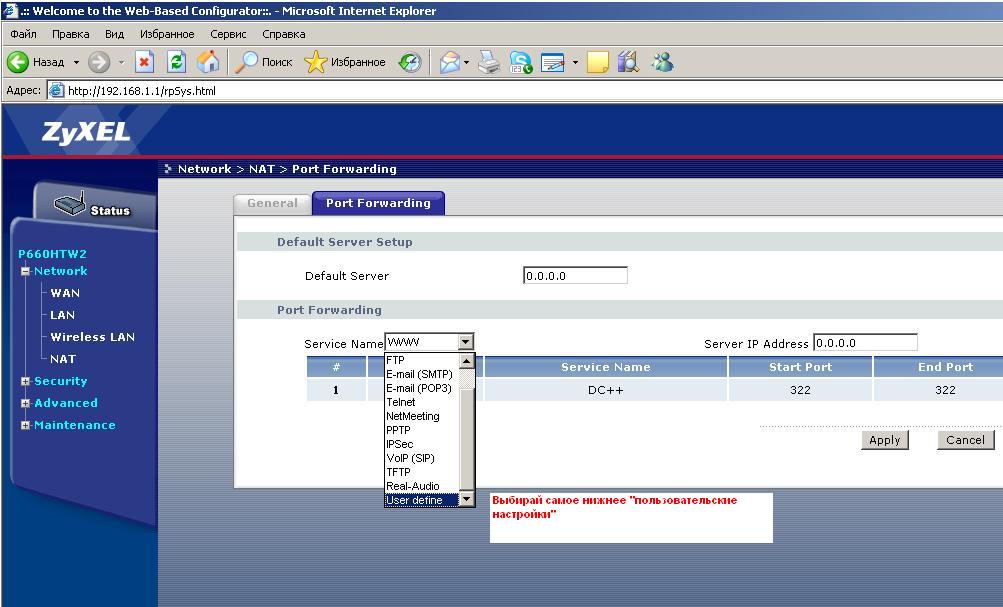This screenshot has width=1003, height=607.
Task: Open the Сервис menu
Action: 229,34
